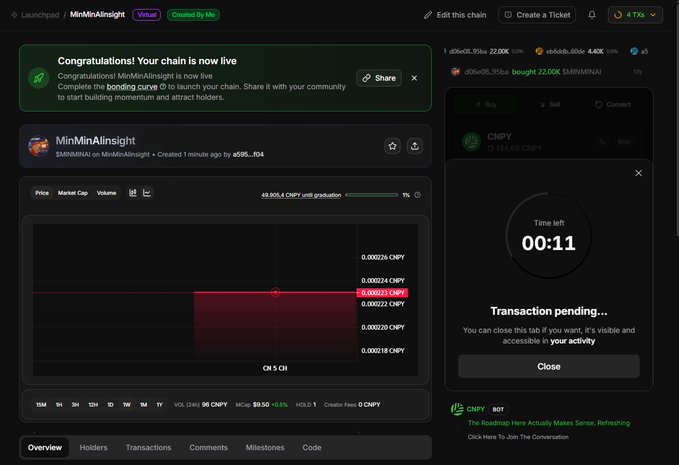
Task: Click the graduation progress bar
Action: (372, 195)
